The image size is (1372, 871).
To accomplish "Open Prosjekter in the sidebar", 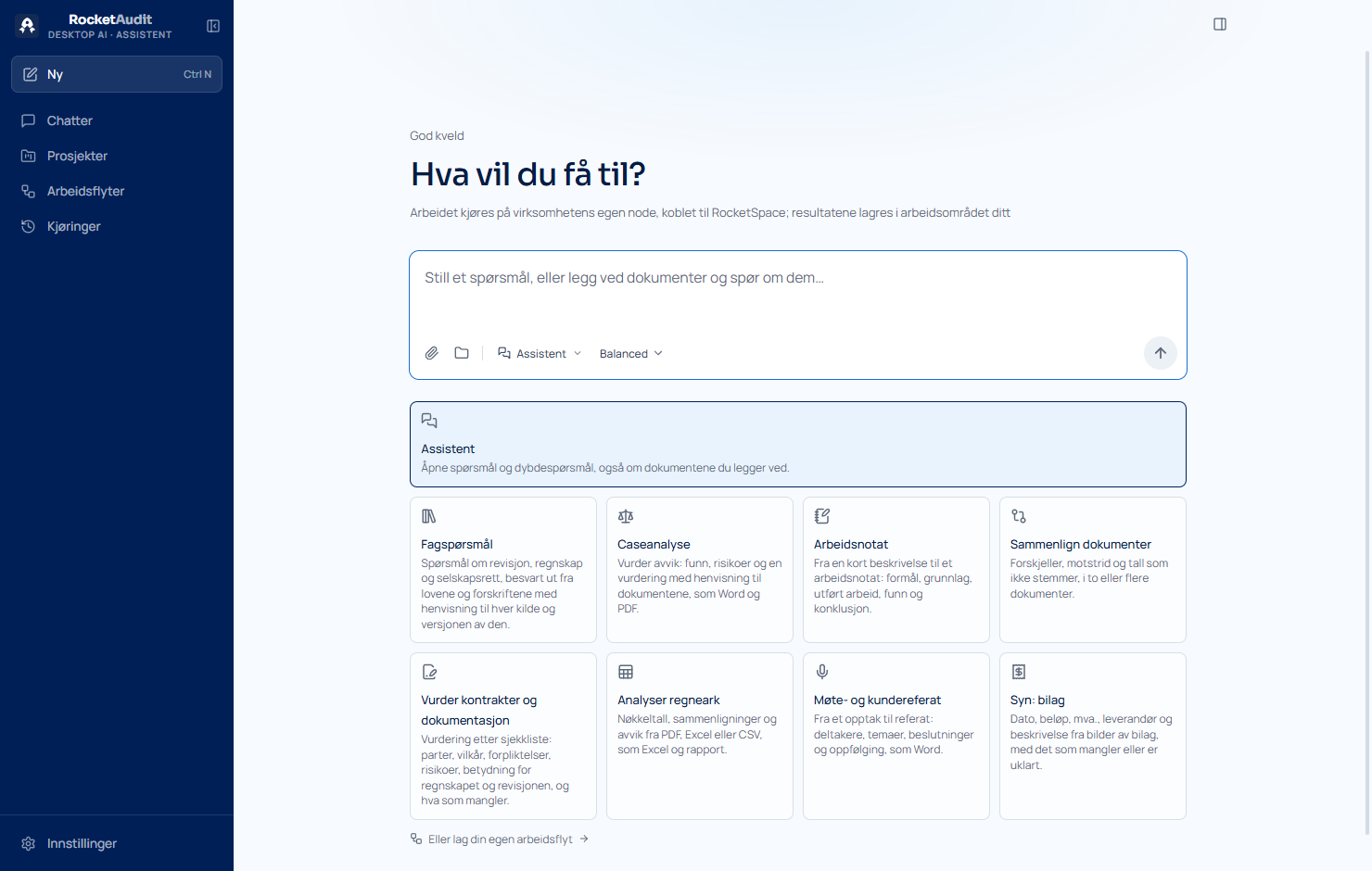I will click(x=117, y=156).
